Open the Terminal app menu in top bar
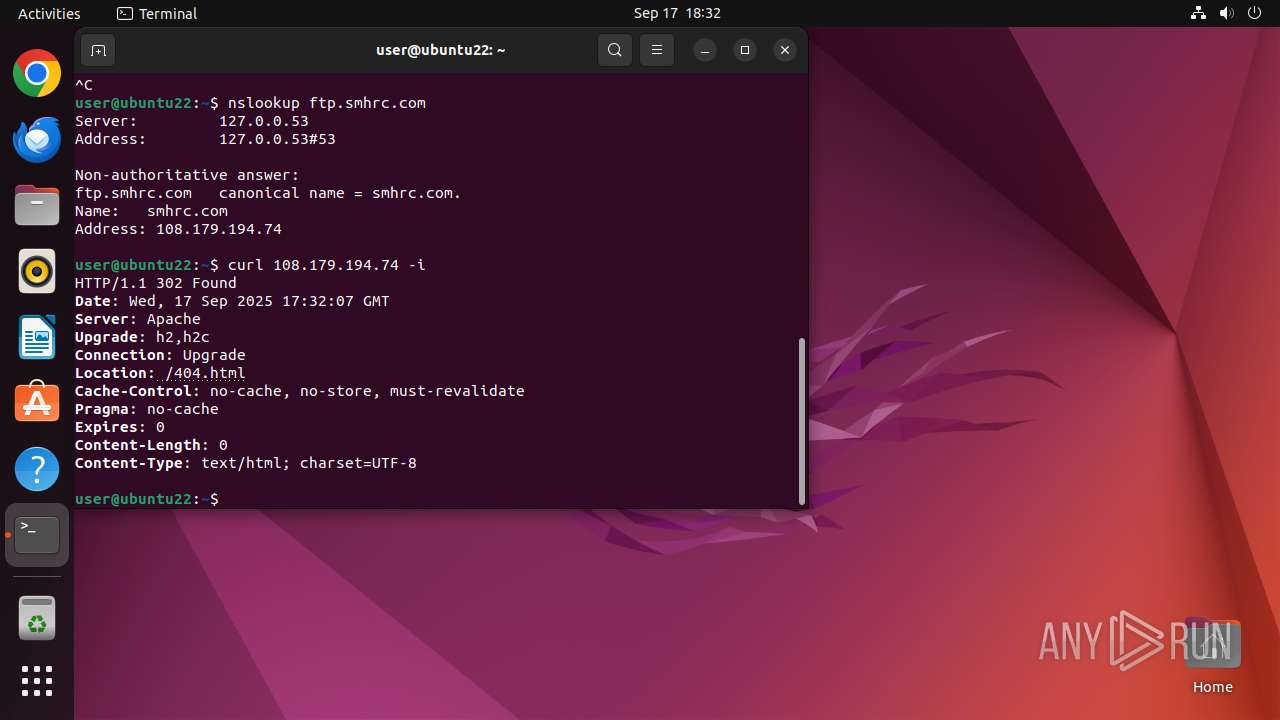 click(157, 13)
